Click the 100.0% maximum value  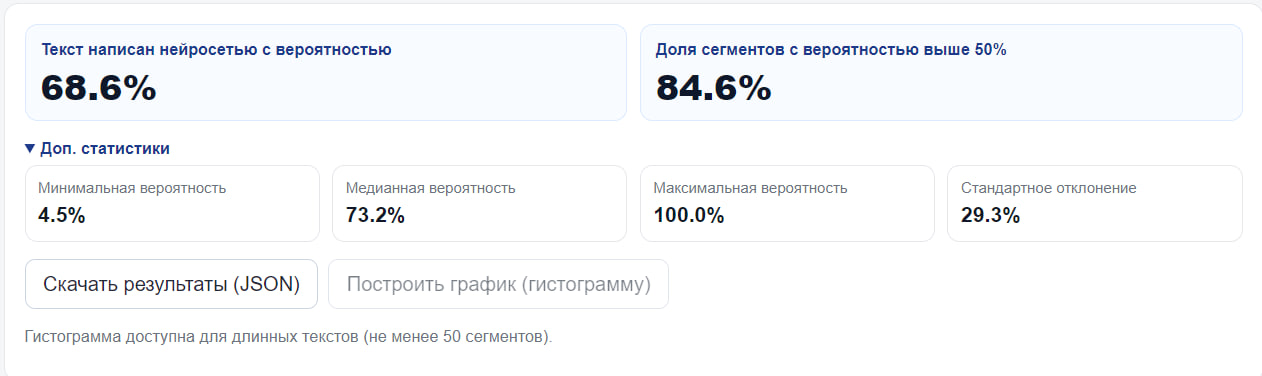click(x=689, y=215)
